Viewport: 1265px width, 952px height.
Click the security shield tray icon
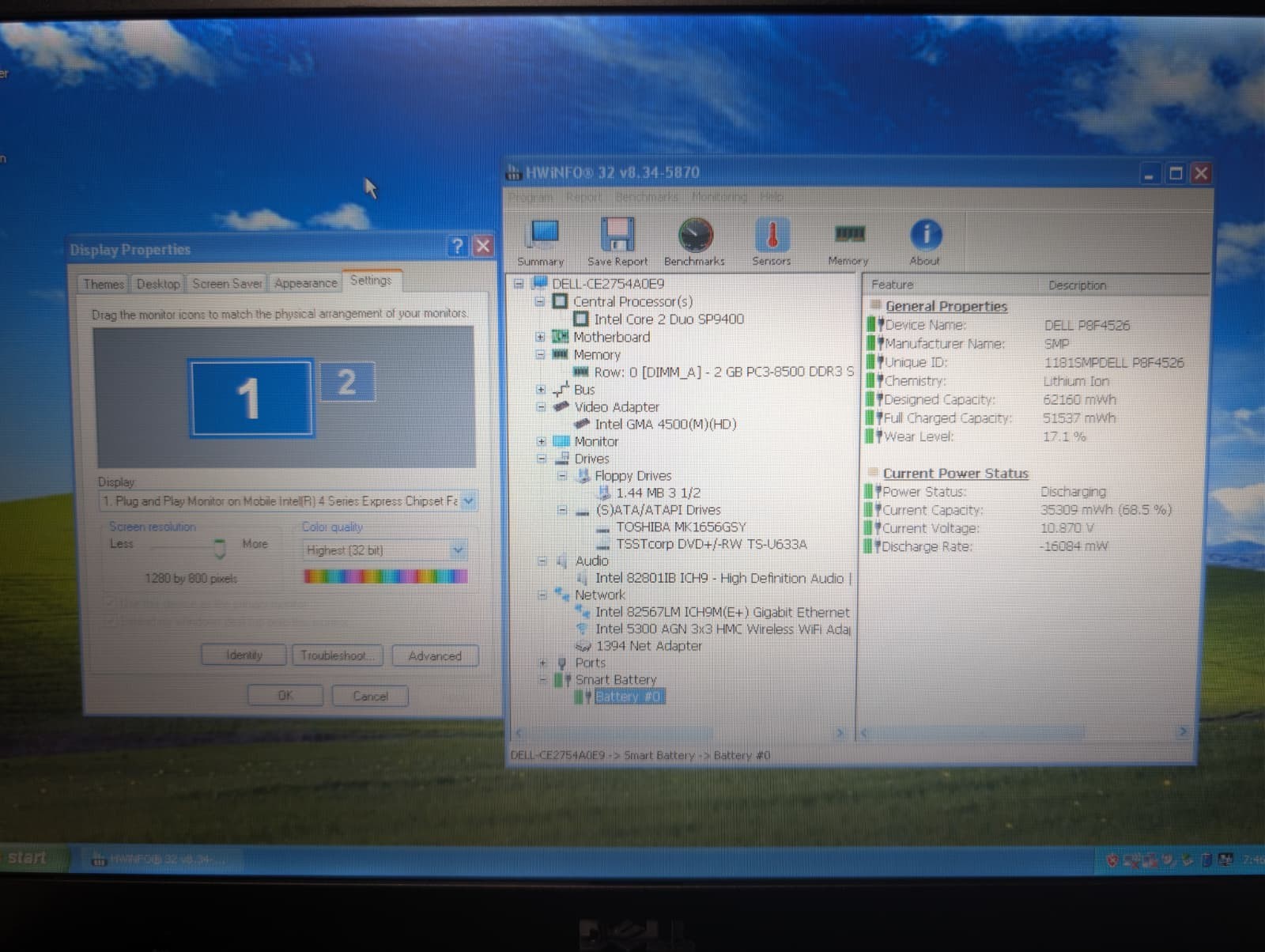click(1112, 859)
